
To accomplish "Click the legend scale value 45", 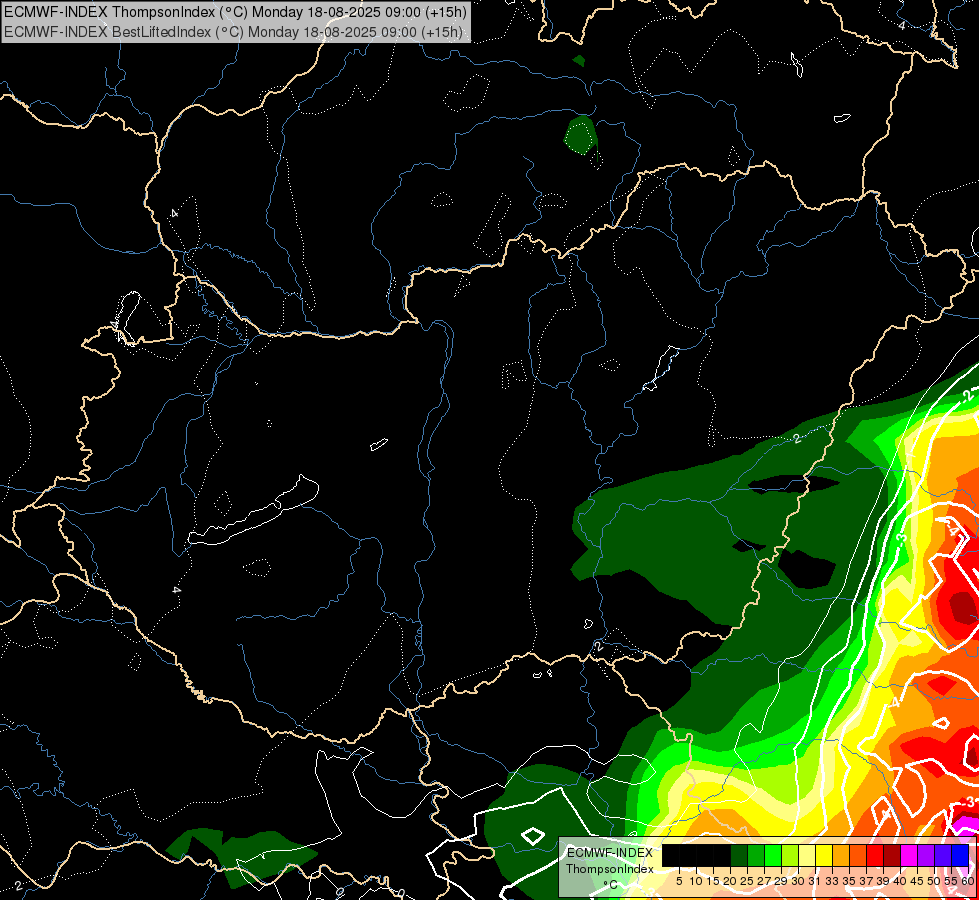I will [917, 881].
